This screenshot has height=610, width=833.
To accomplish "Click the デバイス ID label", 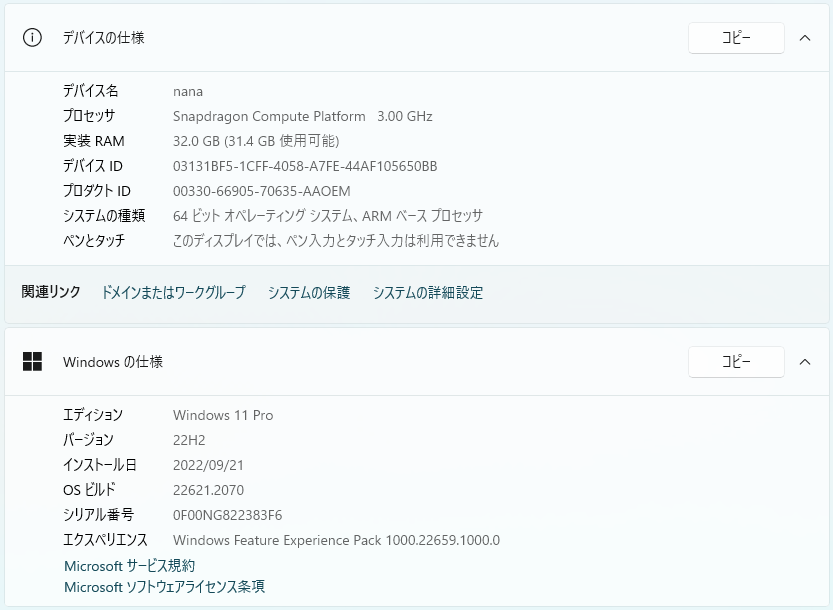I will (92, 166).
